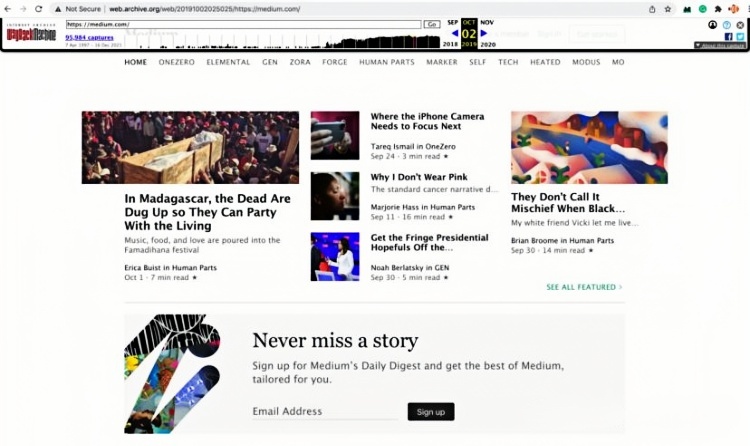Click the browser back arrow
The image size is (750, 446).
click(x=8, y=8)
